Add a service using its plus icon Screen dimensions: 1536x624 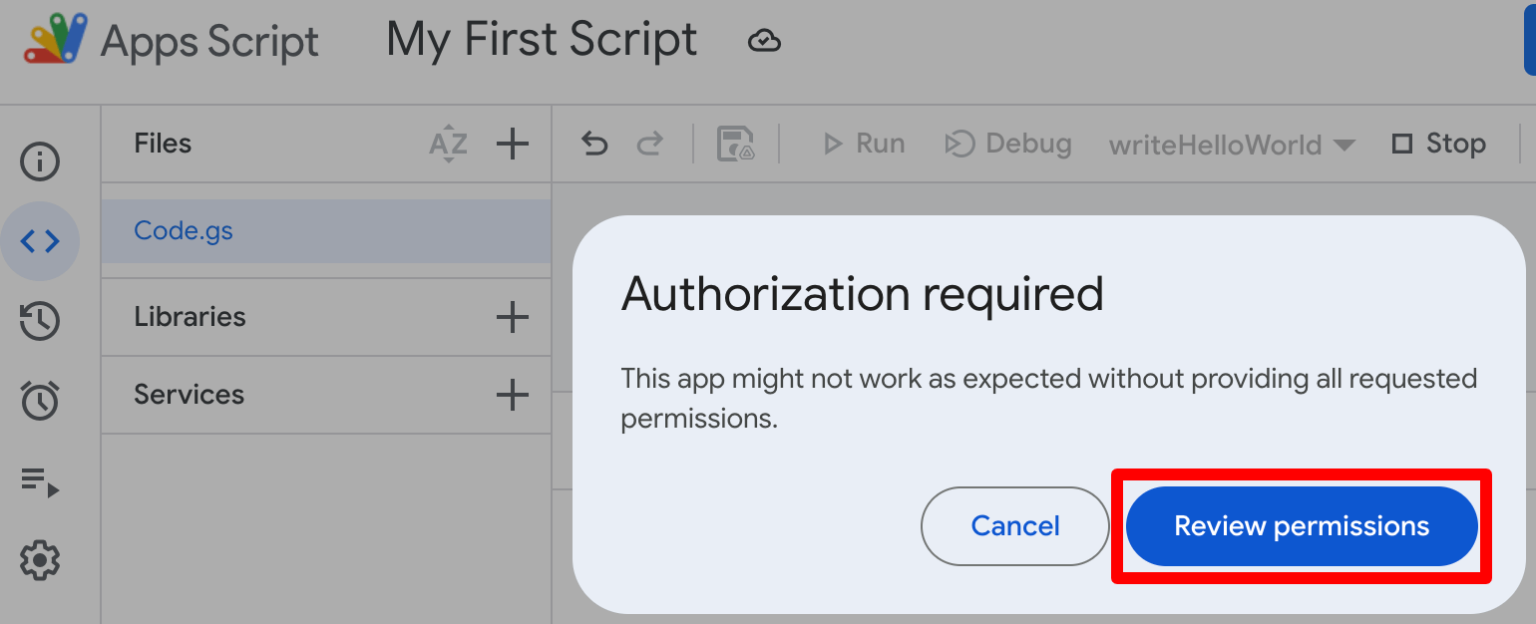[512, 394]
